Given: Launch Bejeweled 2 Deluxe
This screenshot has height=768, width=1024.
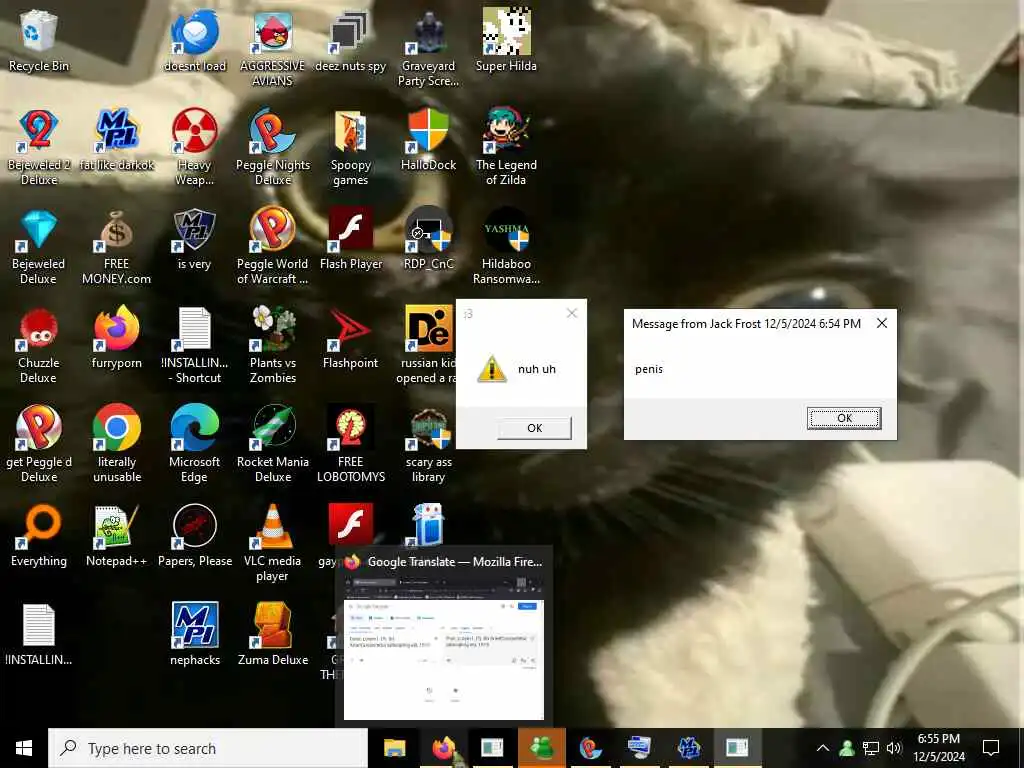Looking at the screenshot, I should pos(39,147).
